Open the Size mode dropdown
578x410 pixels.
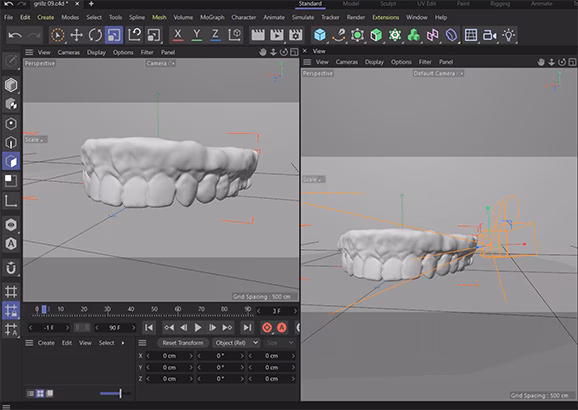[280, 343]
